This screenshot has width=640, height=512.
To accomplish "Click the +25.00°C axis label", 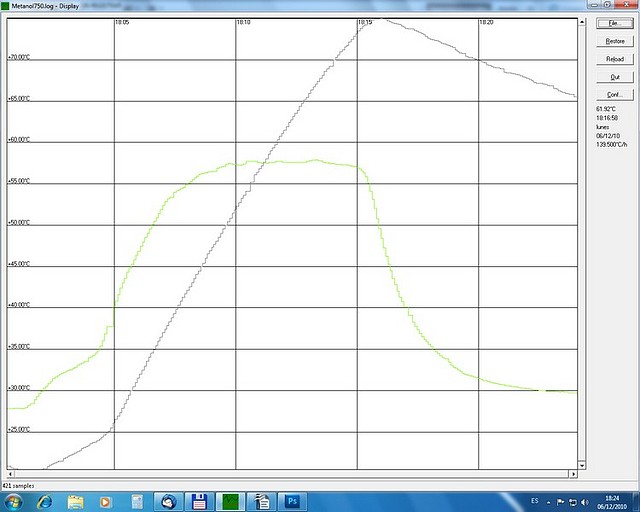I will tap(19, 430).
